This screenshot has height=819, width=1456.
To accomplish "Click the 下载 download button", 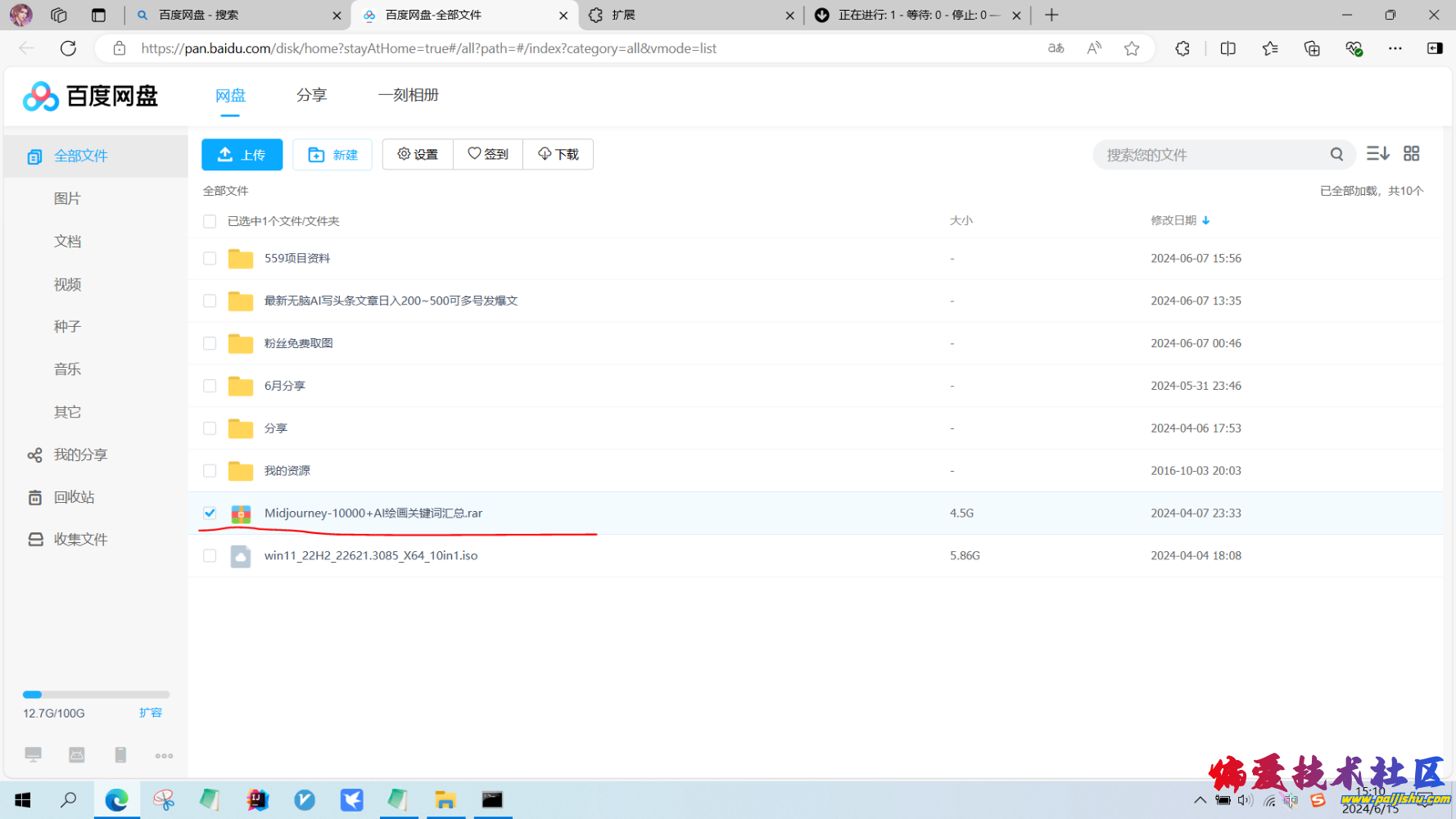I will click(558, 154).
